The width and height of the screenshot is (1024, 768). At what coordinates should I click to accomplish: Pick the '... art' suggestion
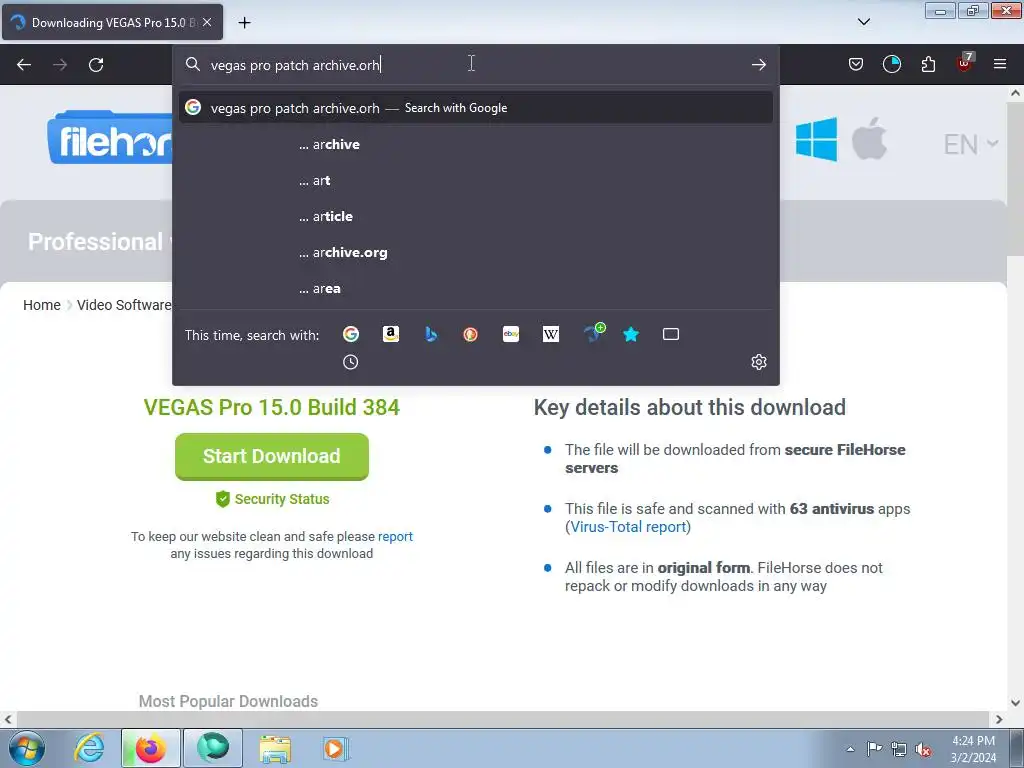pyautogui.click(x=475, y=180)
